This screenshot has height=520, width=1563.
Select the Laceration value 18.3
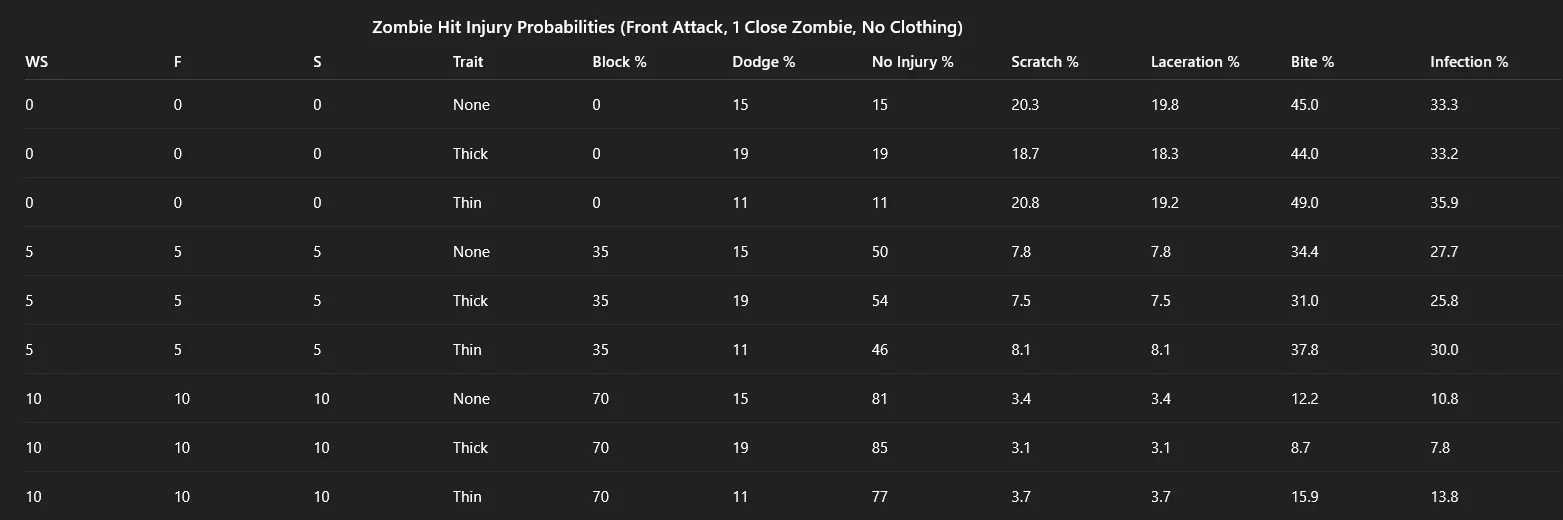(1165, 154)
